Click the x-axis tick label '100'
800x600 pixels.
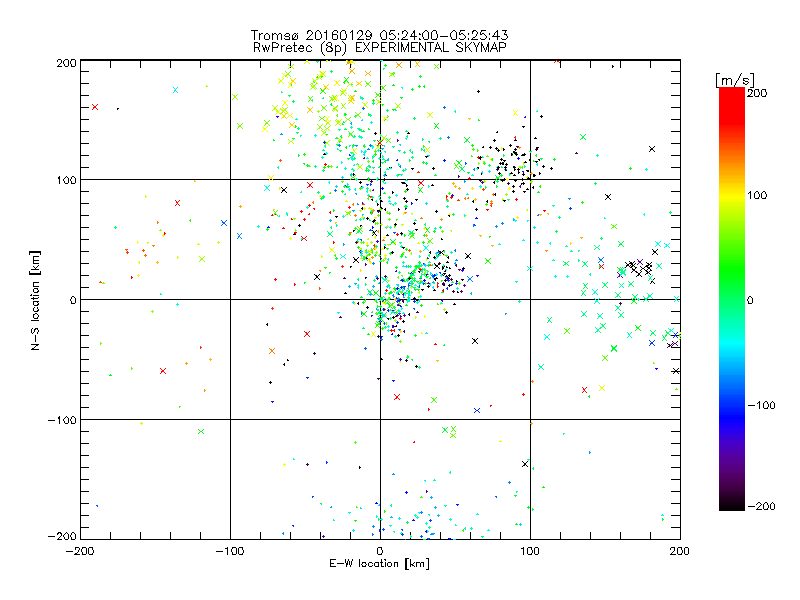pos(530,551)
